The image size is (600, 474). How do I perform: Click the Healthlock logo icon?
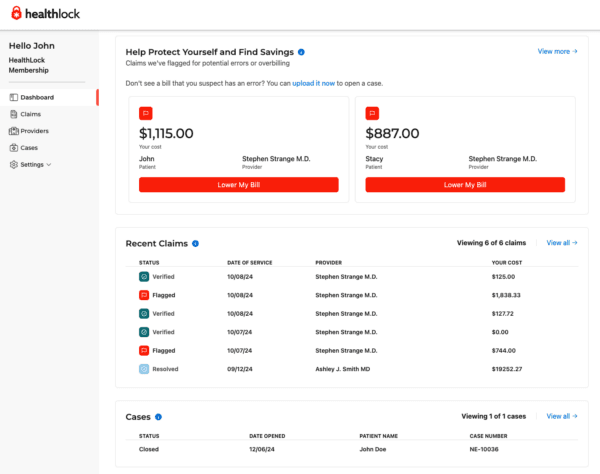click(x=16, y=13)
